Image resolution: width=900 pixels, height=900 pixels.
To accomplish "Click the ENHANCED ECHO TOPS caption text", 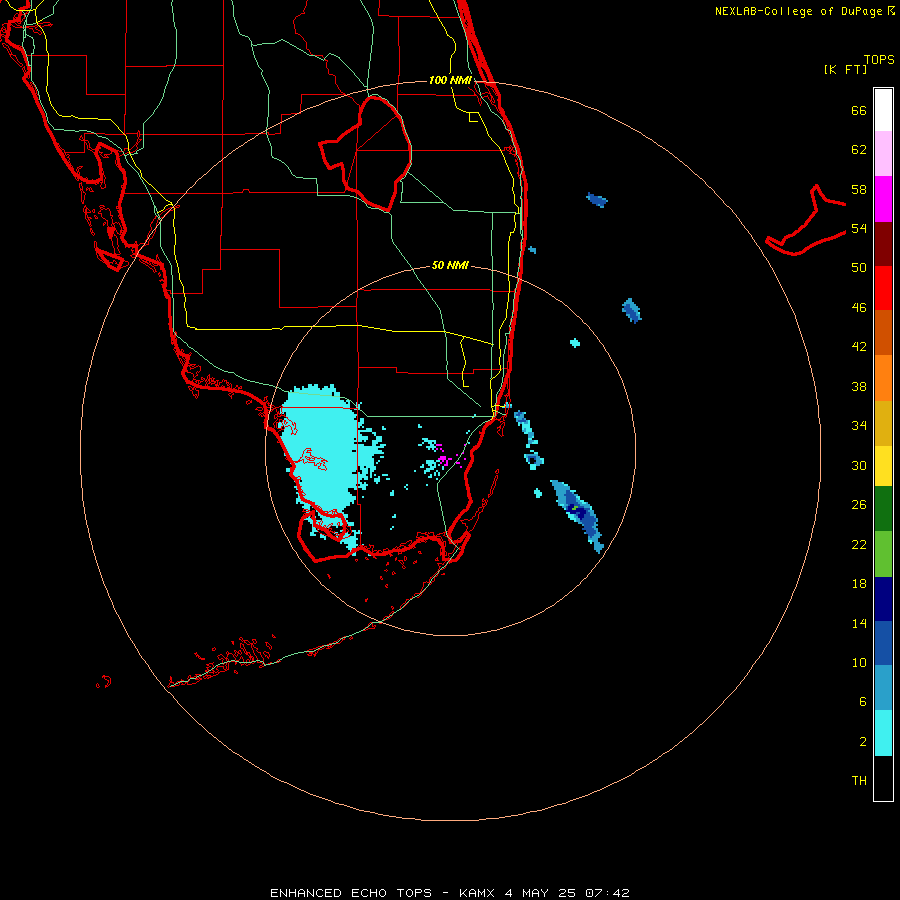I will pos(351,893).
